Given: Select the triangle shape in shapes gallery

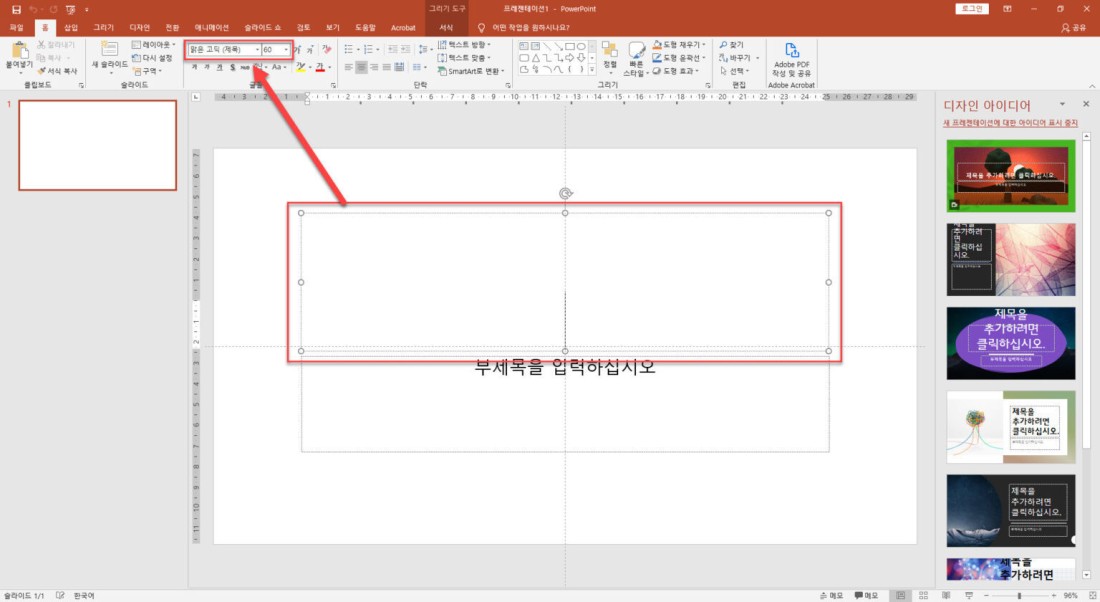Looking at the screenshot, I should tap(535, 58).
